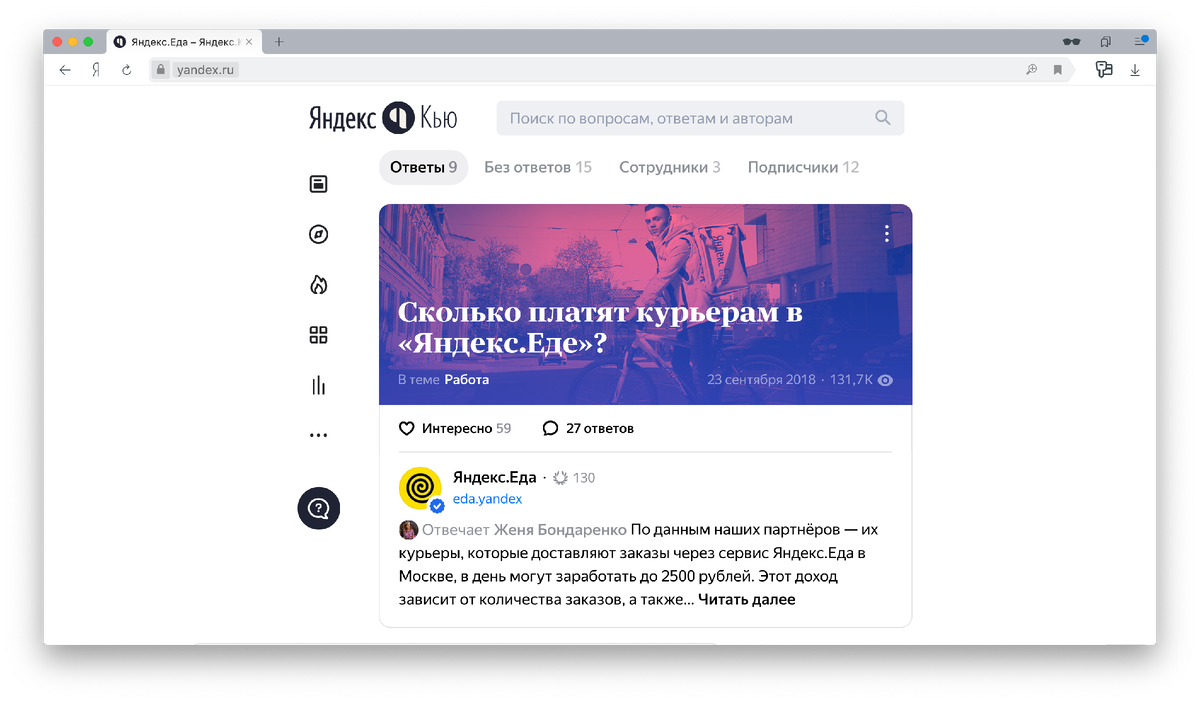This screenshot has width=1200, height=702.
Task: Click the Яндекс.Еда spiral avatar
Action: coord(420,488)
